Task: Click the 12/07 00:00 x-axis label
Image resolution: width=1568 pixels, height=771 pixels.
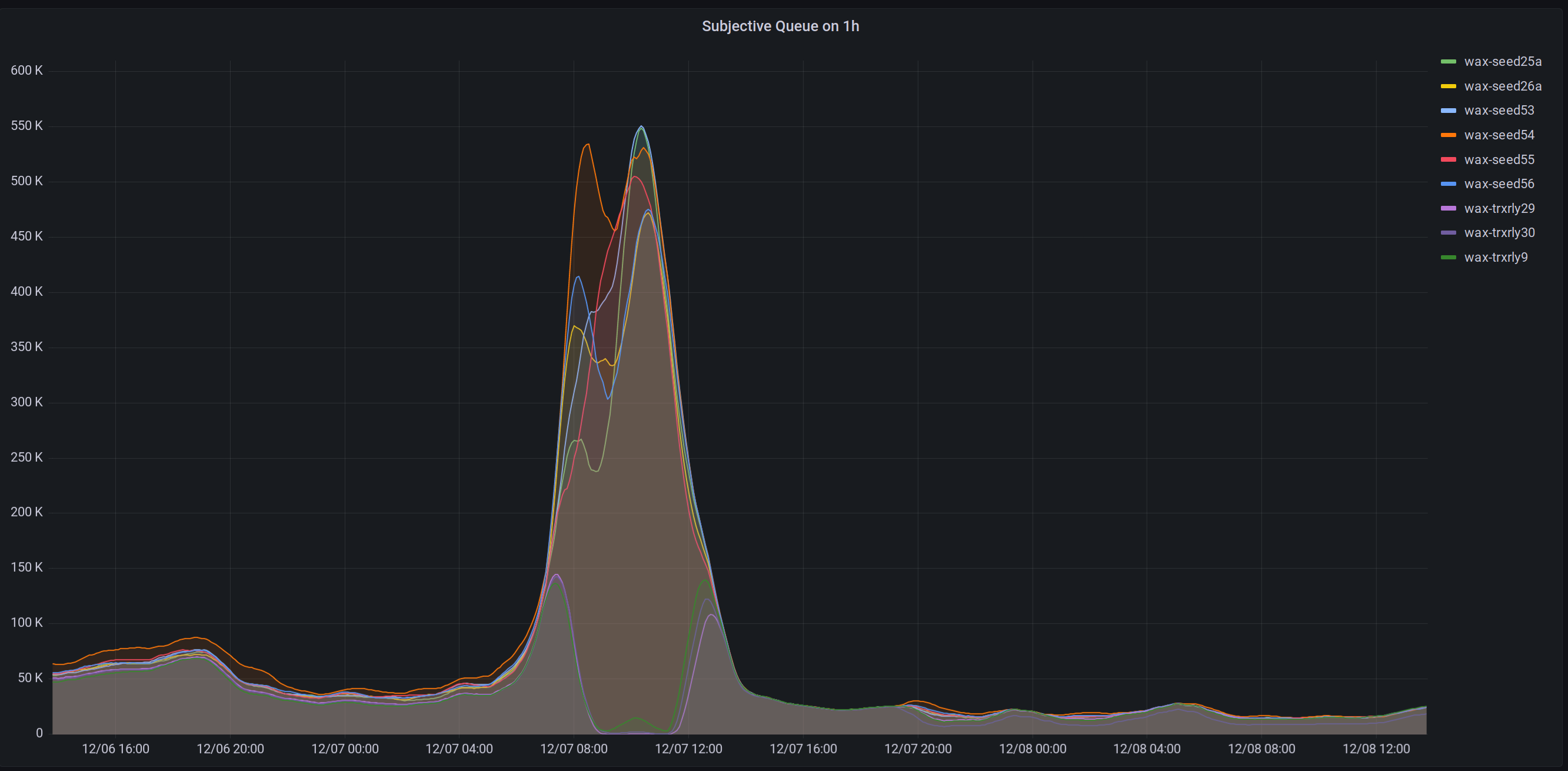Action: point(345,749)
